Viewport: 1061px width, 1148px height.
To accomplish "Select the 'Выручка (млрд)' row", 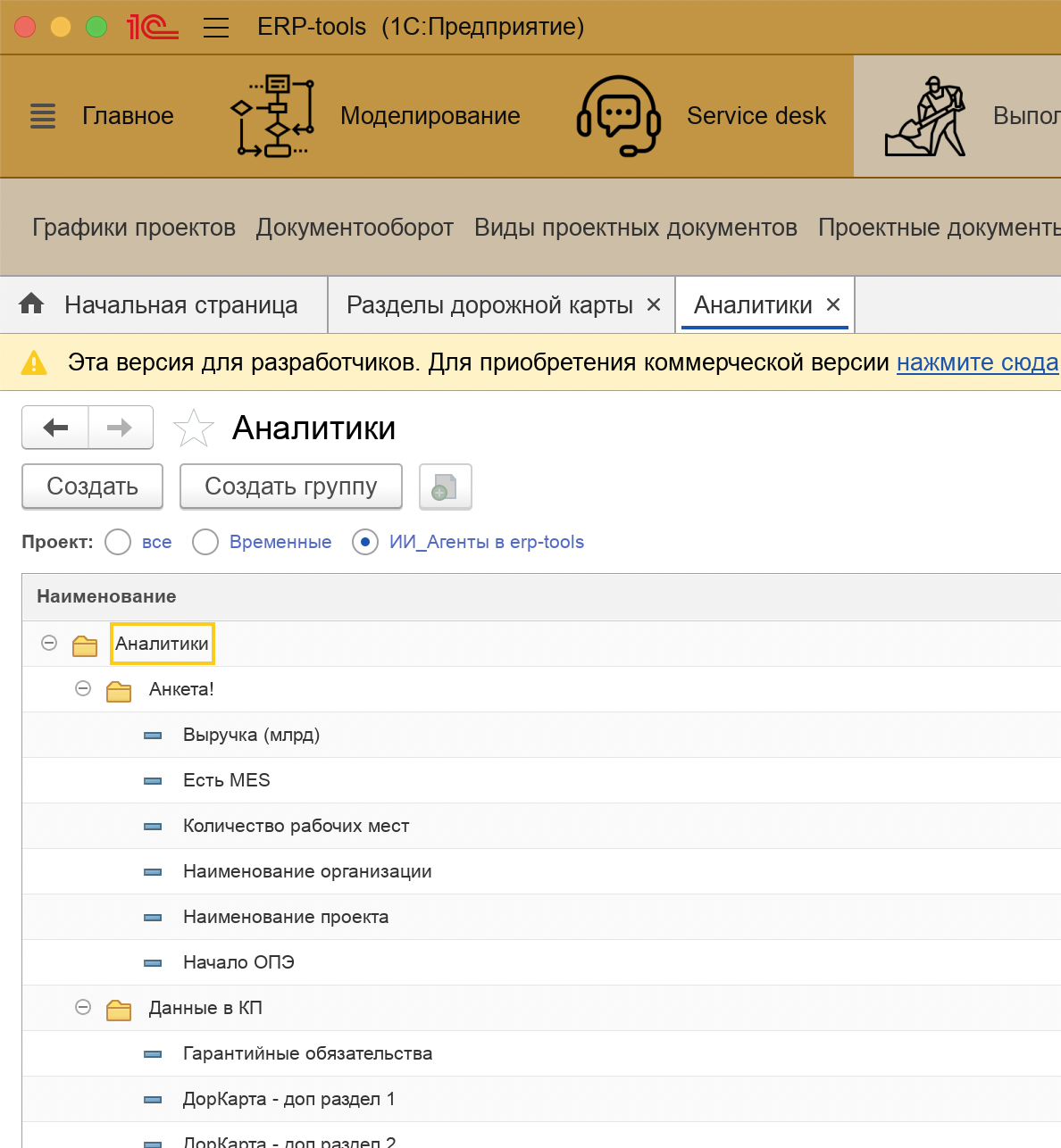I will (x=541, y=735).
